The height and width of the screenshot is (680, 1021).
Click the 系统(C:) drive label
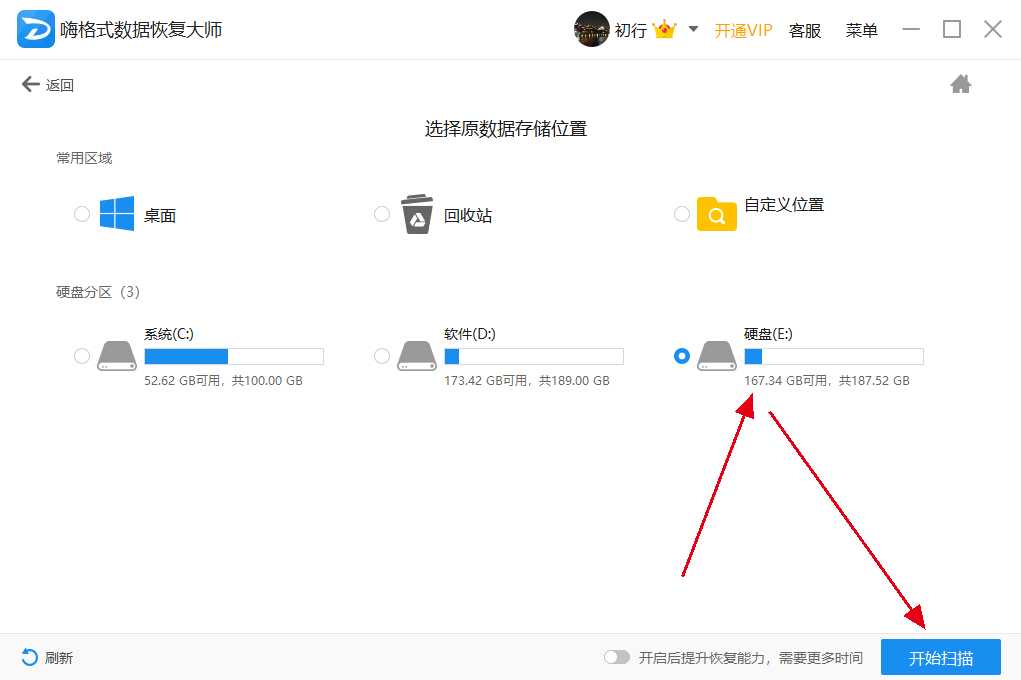[169, 334]
